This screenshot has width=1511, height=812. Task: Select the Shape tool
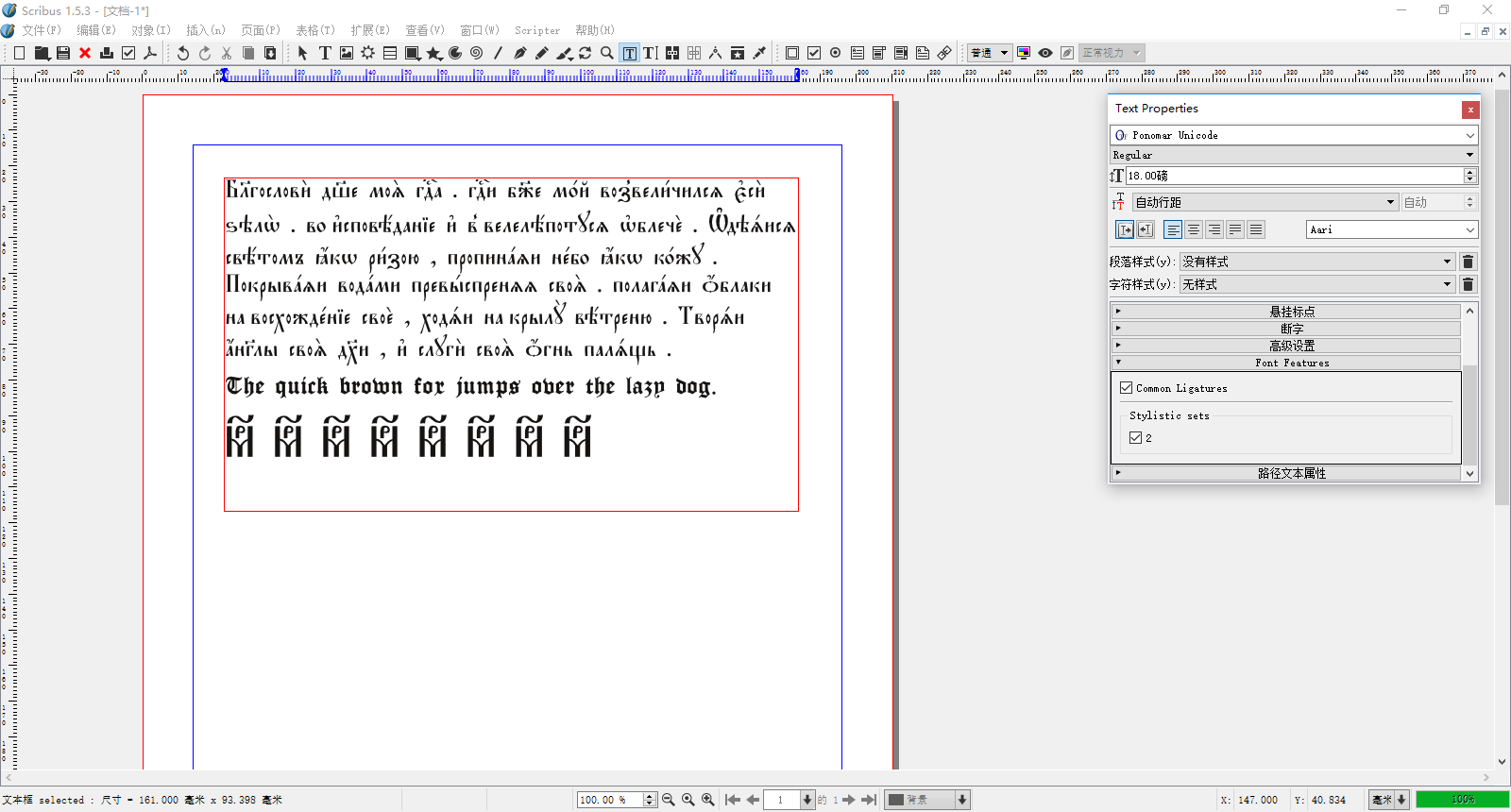pos(412,53)
